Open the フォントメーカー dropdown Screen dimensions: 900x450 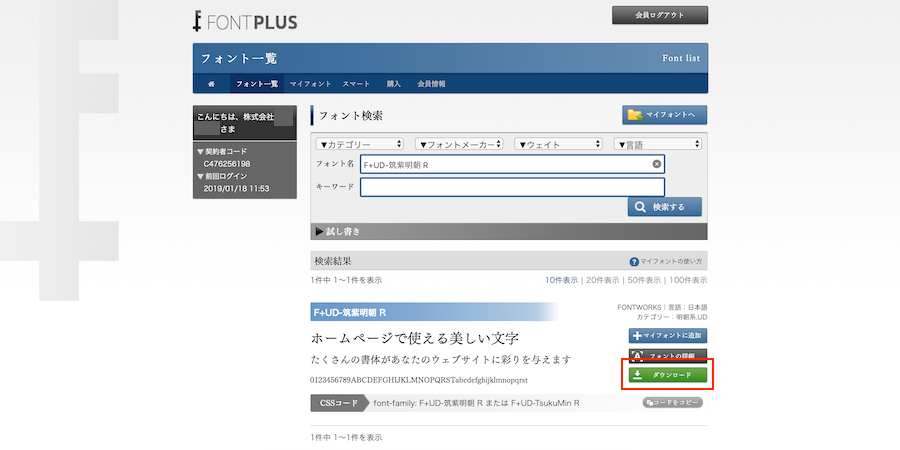(x=459, y=144)
